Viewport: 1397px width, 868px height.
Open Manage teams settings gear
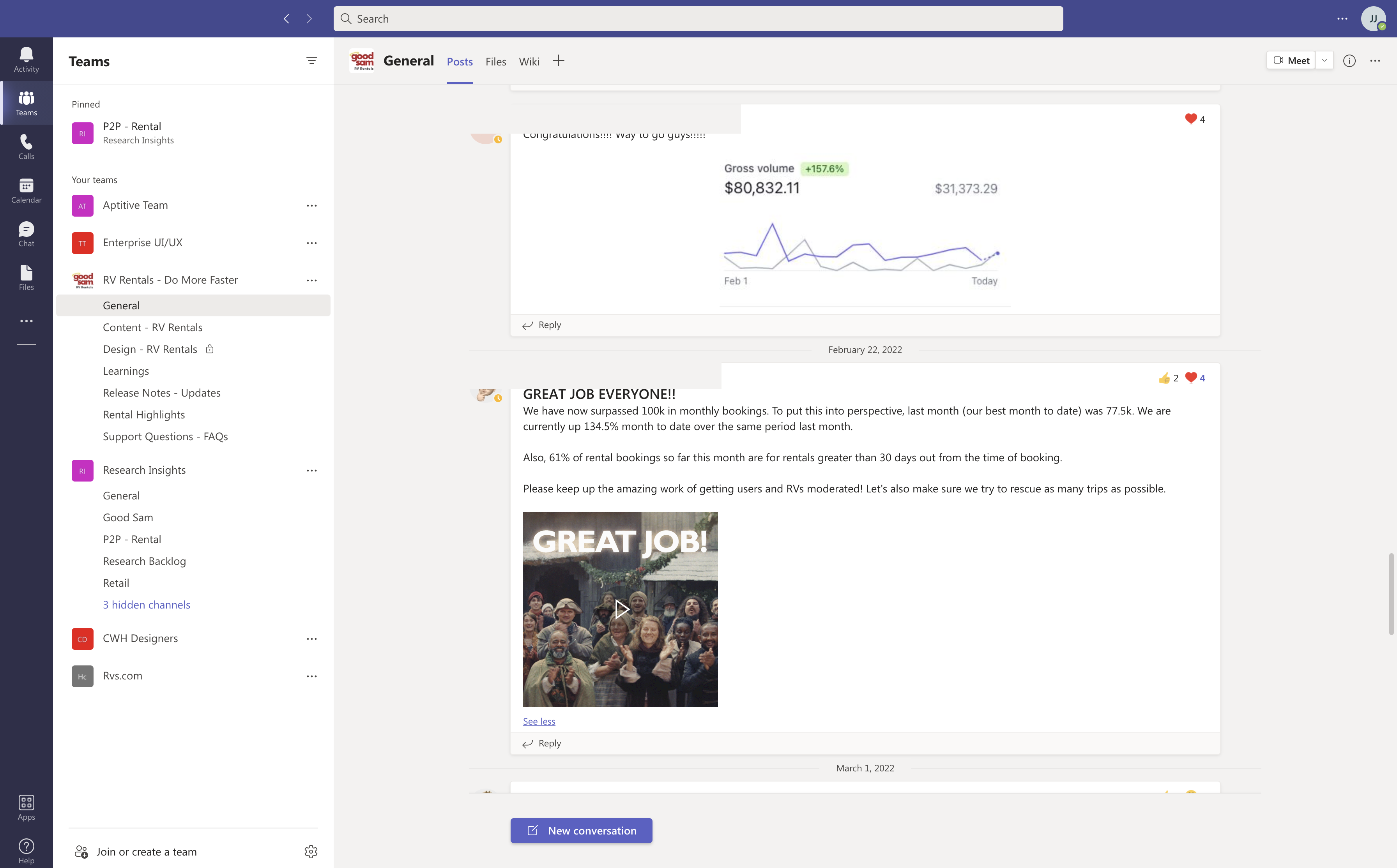coord(311,851)
